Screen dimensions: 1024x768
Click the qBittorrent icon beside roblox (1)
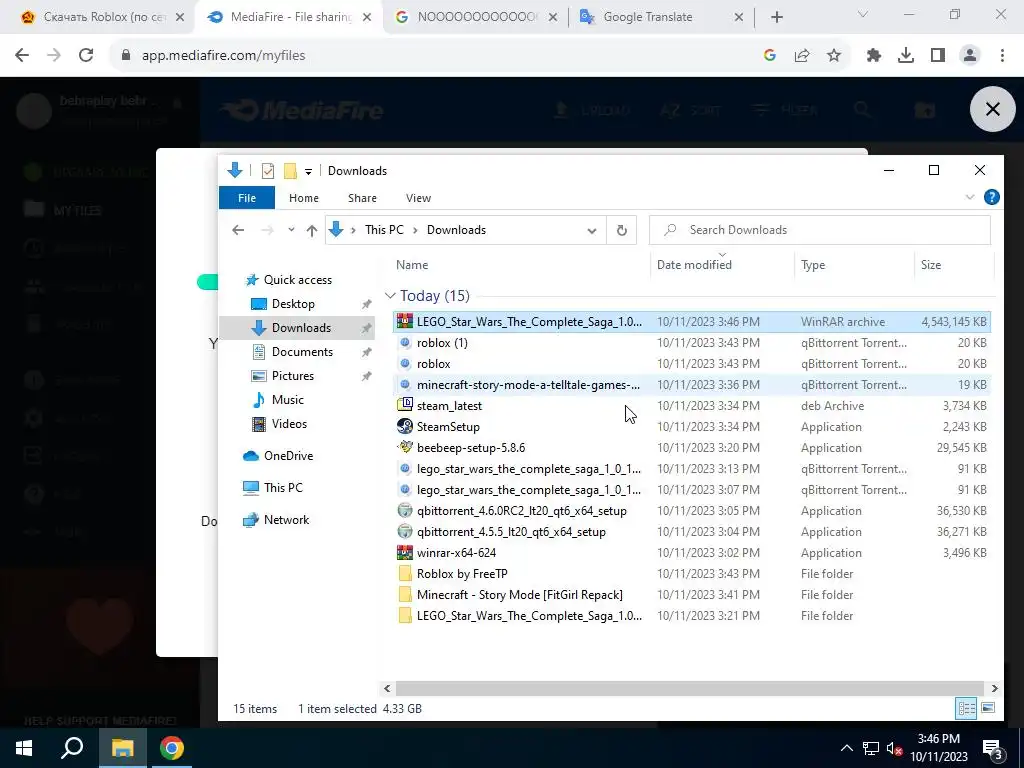(405, 342)
